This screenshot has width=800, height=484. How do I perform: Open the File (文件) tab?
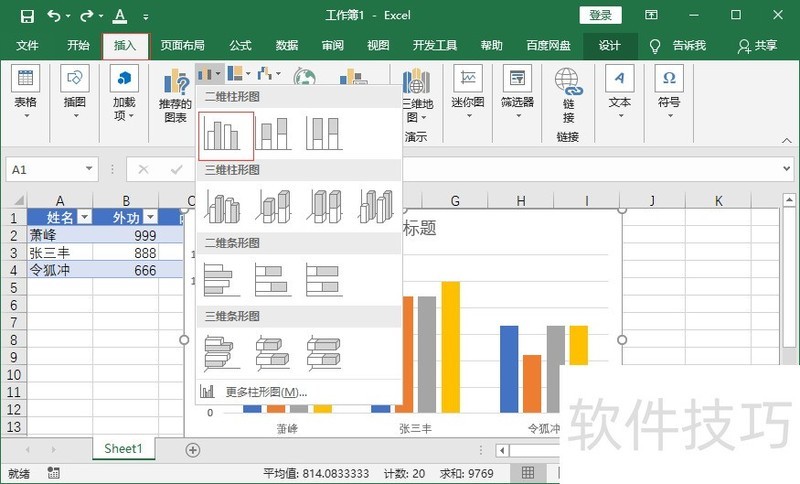(27, 45)
